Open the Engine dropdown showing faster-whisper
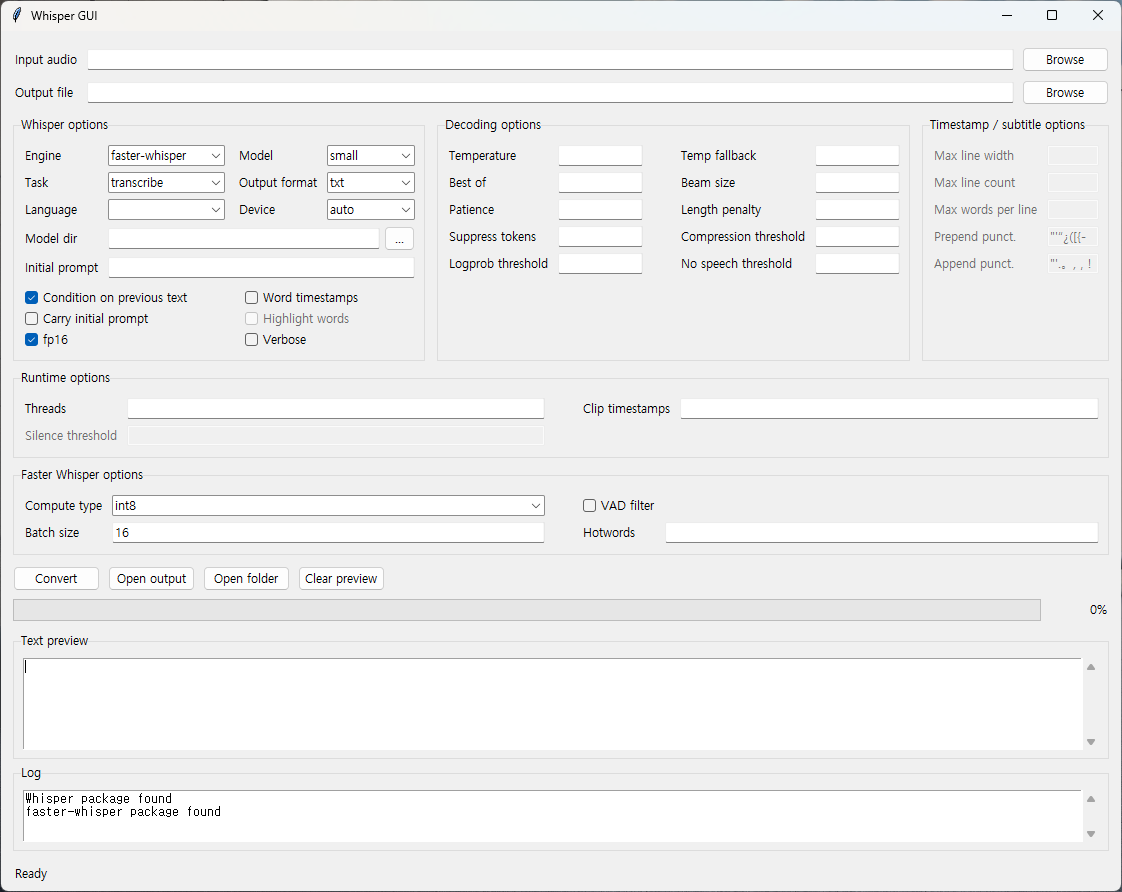Image resolution: width=1122 pixels, height=892 pixels. coord(166,156)
